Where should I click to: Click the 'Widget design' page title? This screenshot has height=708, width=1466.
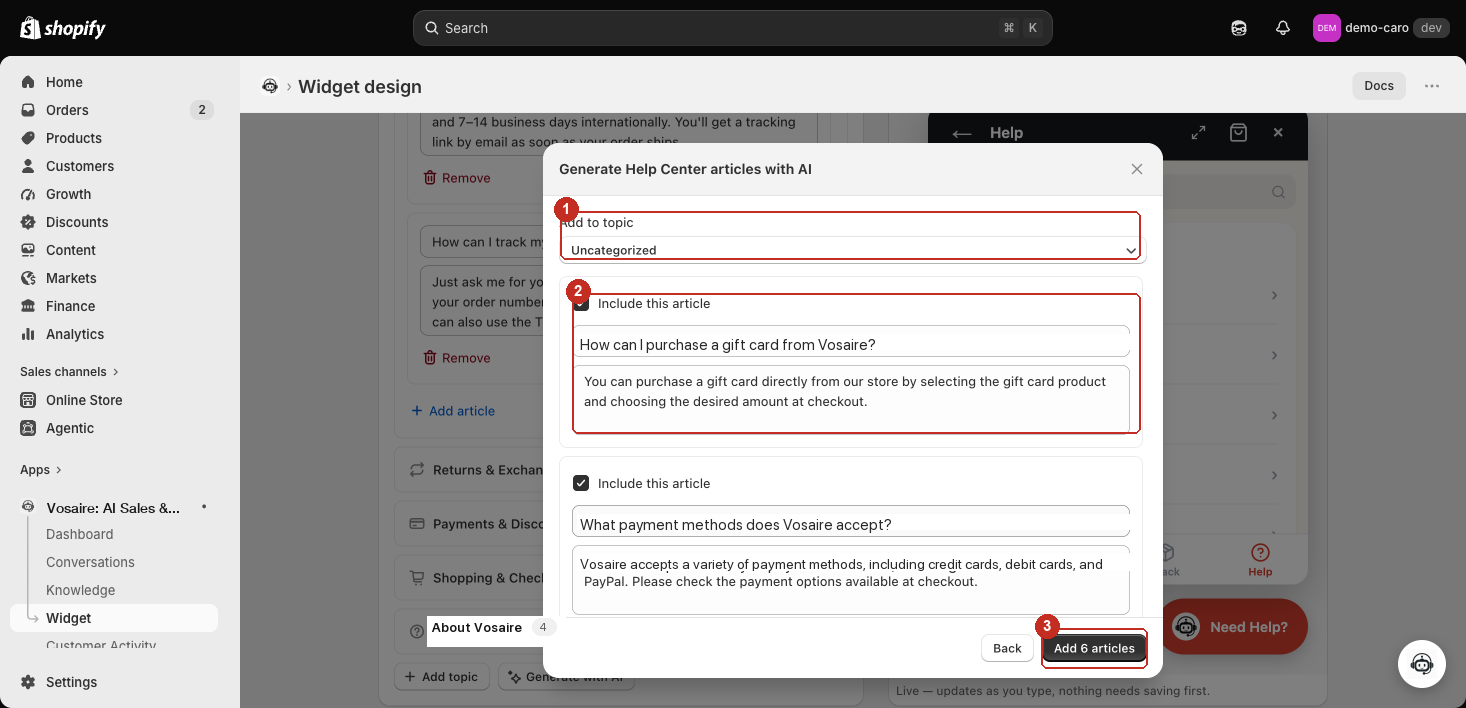[x=360, y=86]
